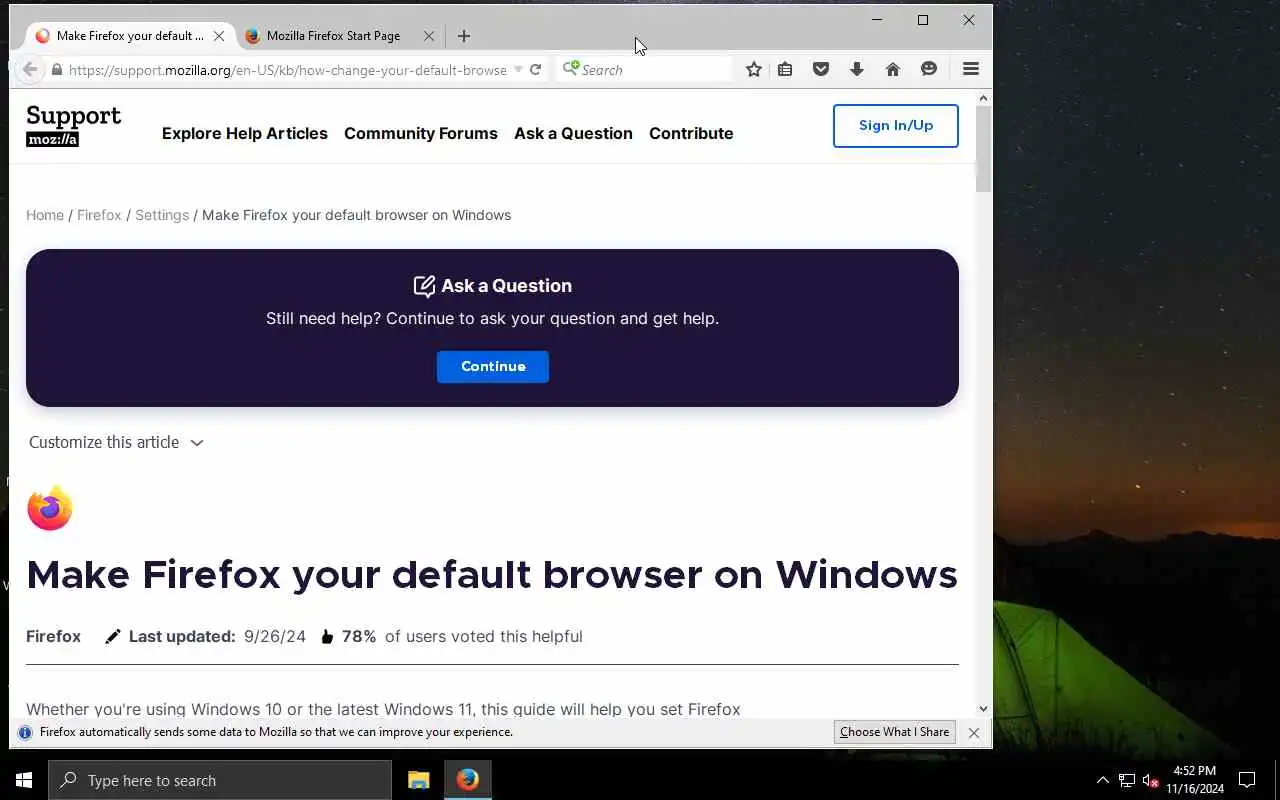Screen dimensions: 1280x800
Task: Switch to Make Firefox your default tab
Action: coord(130,36)
